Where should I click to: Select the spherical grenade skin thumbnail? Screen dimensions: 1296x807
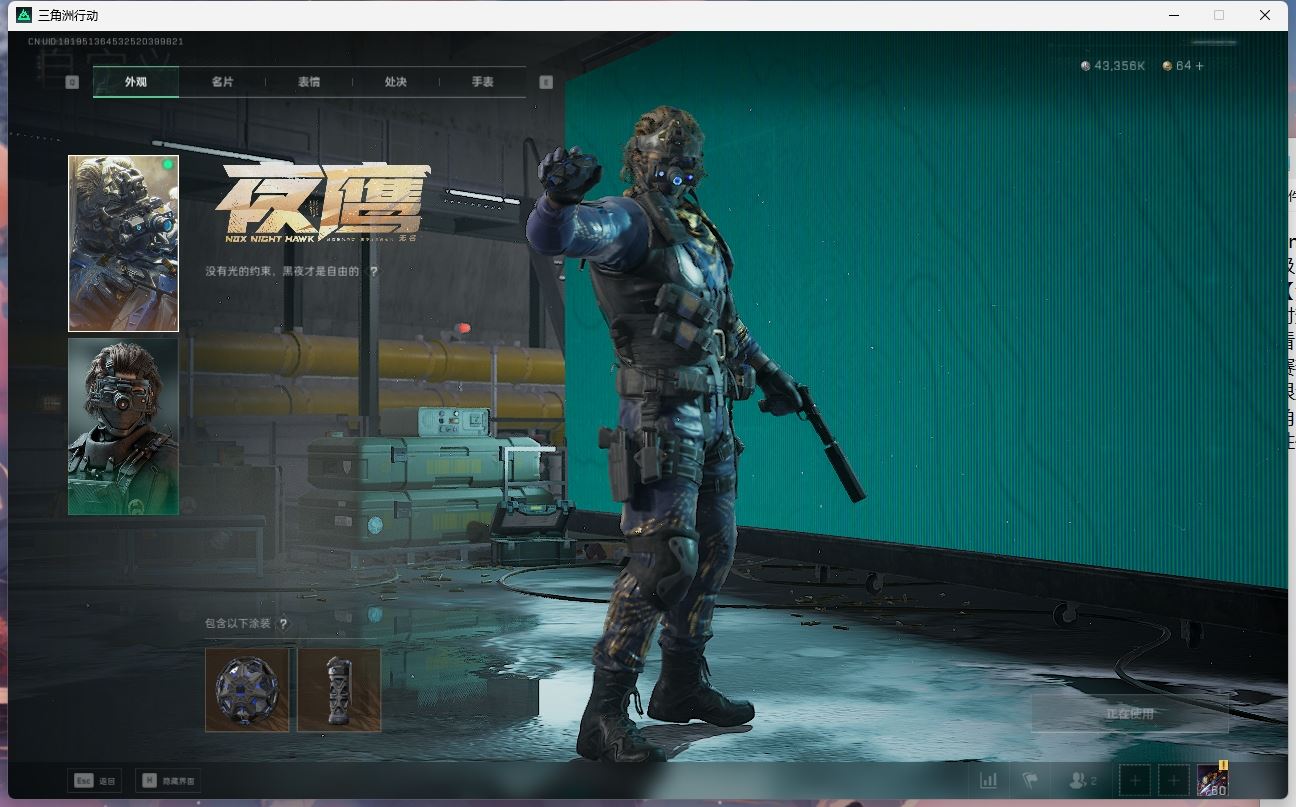click(x=247, y=690)
